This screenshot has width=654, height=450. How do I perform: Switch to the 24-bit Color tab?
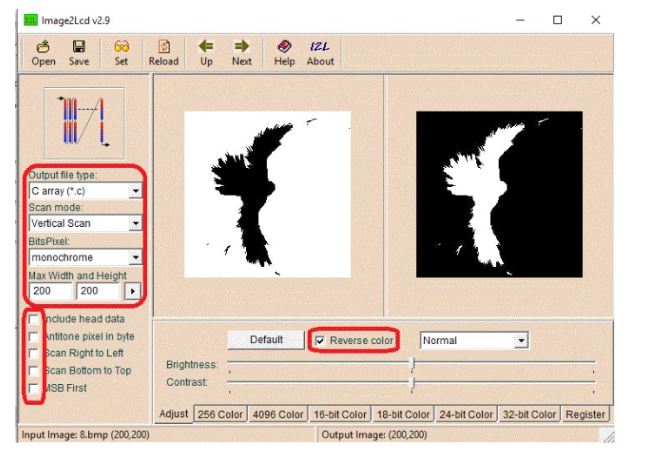pos(466,415)
